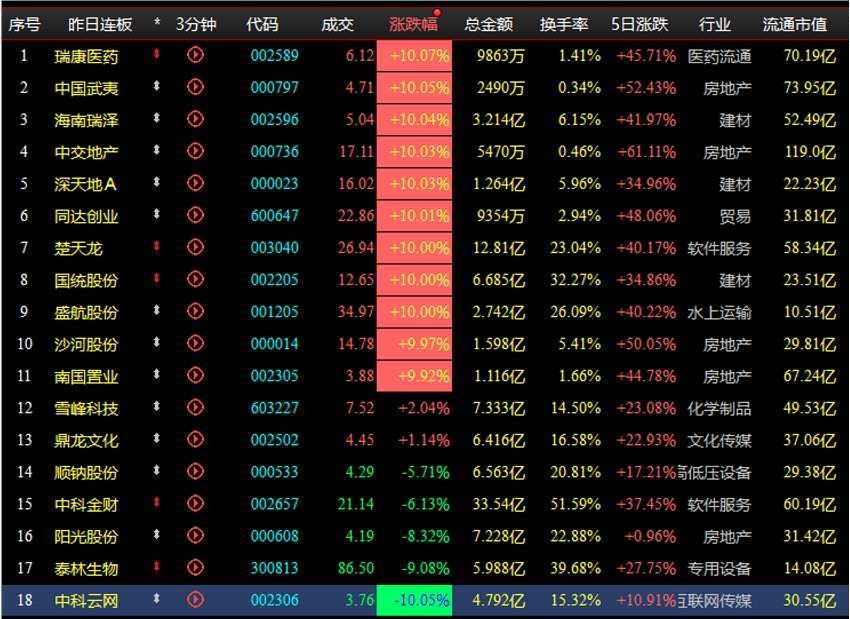Select stock name 同达创业

click(86, 216)
